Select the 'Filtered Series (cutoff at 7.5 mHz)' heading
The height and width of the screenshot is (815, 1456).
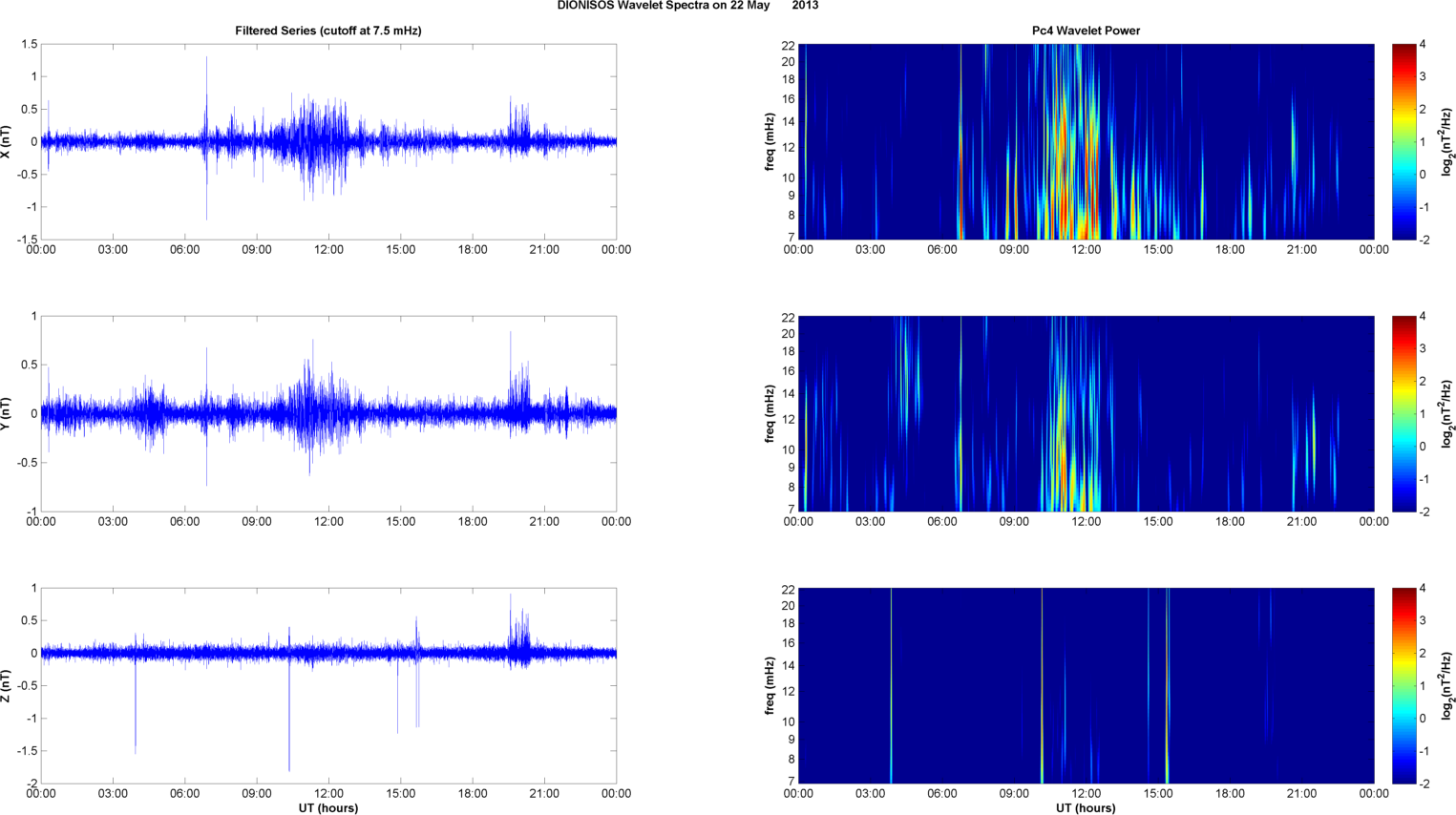pyautogui.click(x=328, y=31)
